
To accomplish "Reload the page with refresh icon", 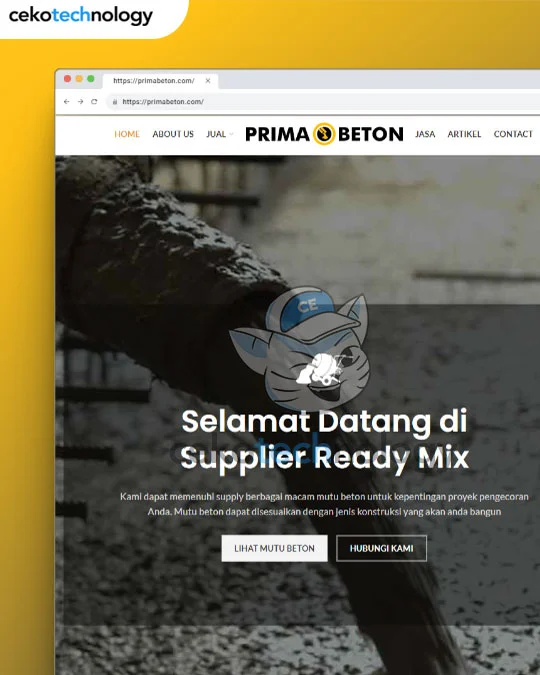I will [x=94, y=102].
